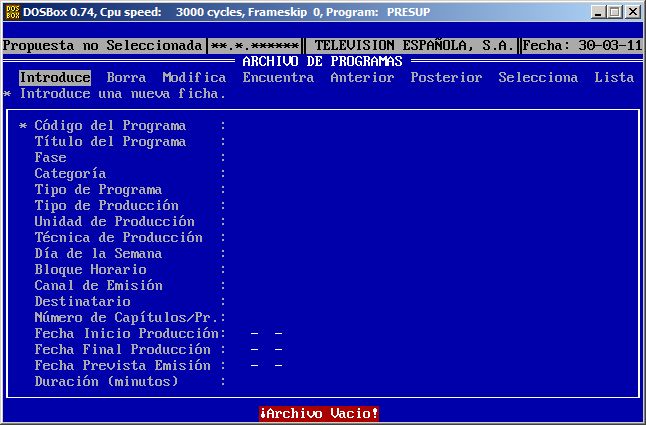Viewport: 646px width, 425px height.
Task: Open the Lista menu option
Action: point(614,78)
